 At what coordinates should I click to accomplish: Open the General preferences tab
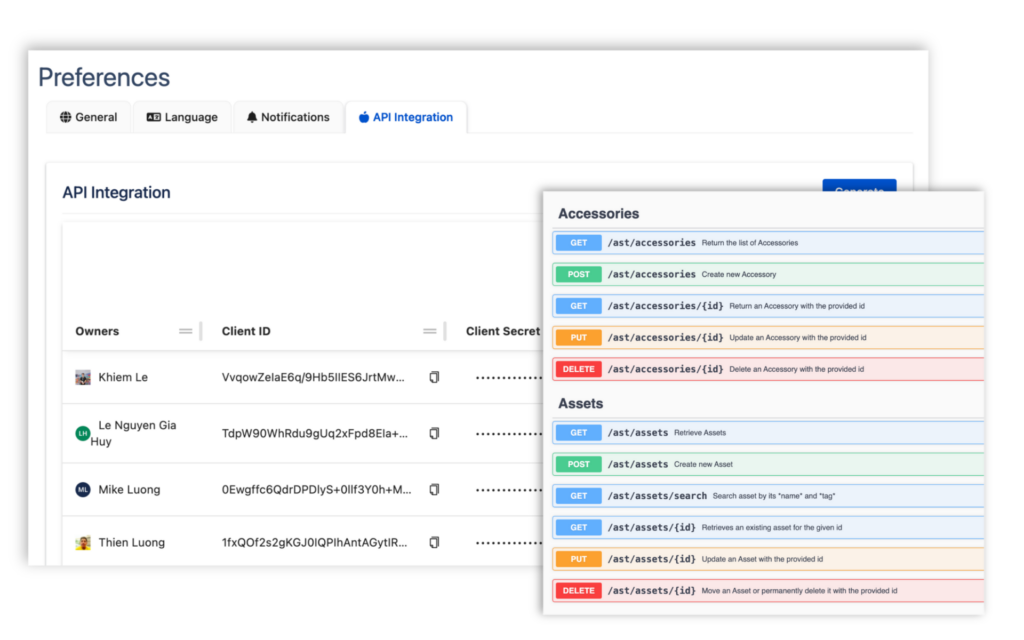89,117
